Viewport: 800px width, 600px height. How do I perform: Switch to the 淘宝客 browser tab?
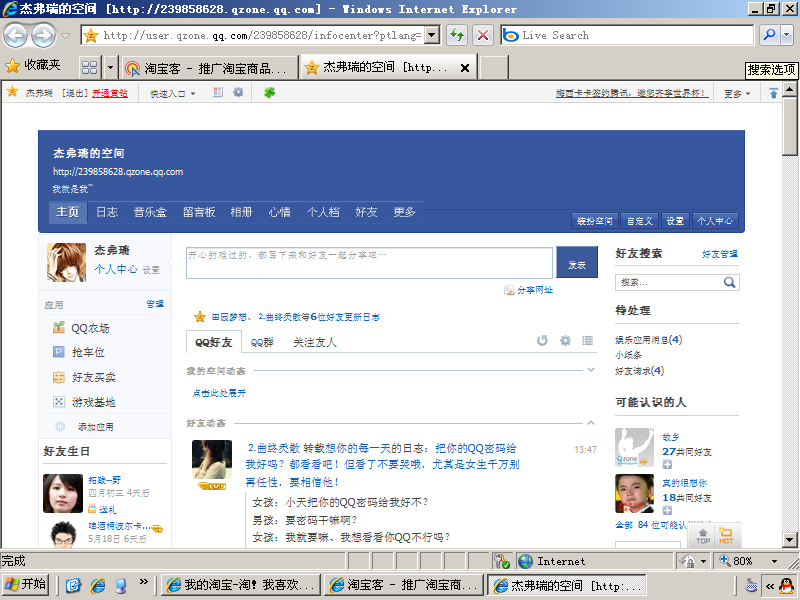209,68
